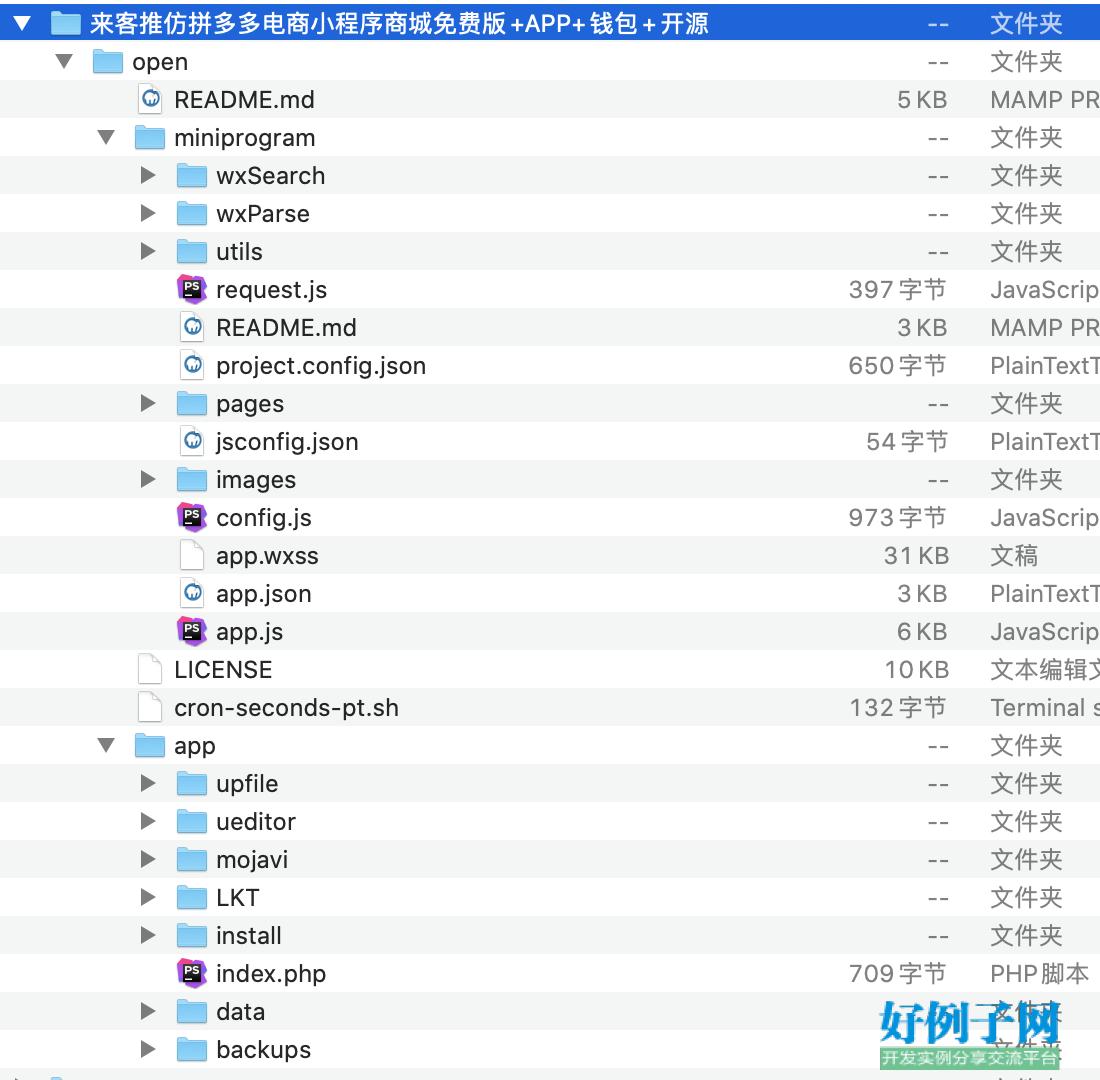Screen dimensions: 1100x1080
Task: Select the wxParse folder icon
Action: pos(192,213)
